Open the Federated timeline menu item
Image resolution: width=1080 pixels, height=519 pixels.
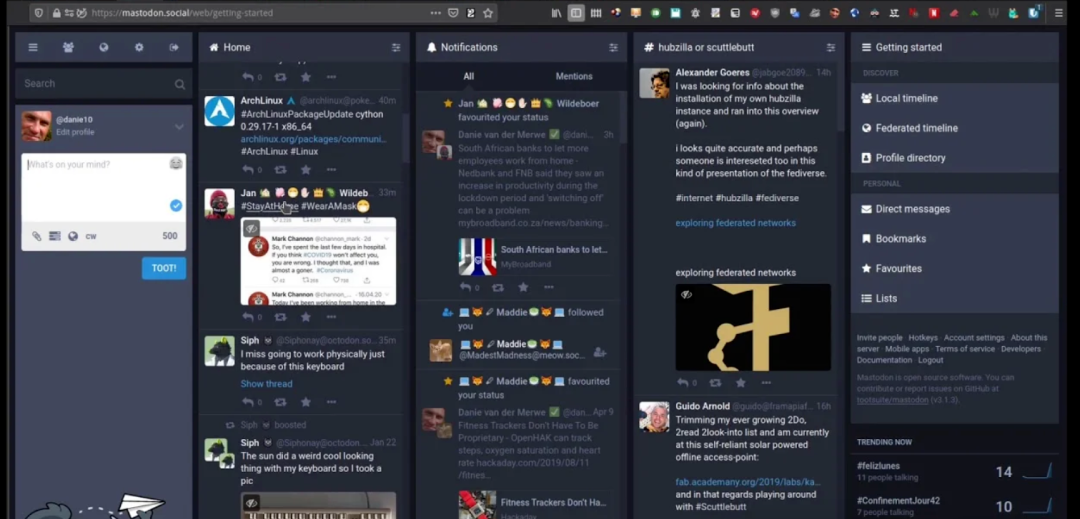[x=955, y=128]
